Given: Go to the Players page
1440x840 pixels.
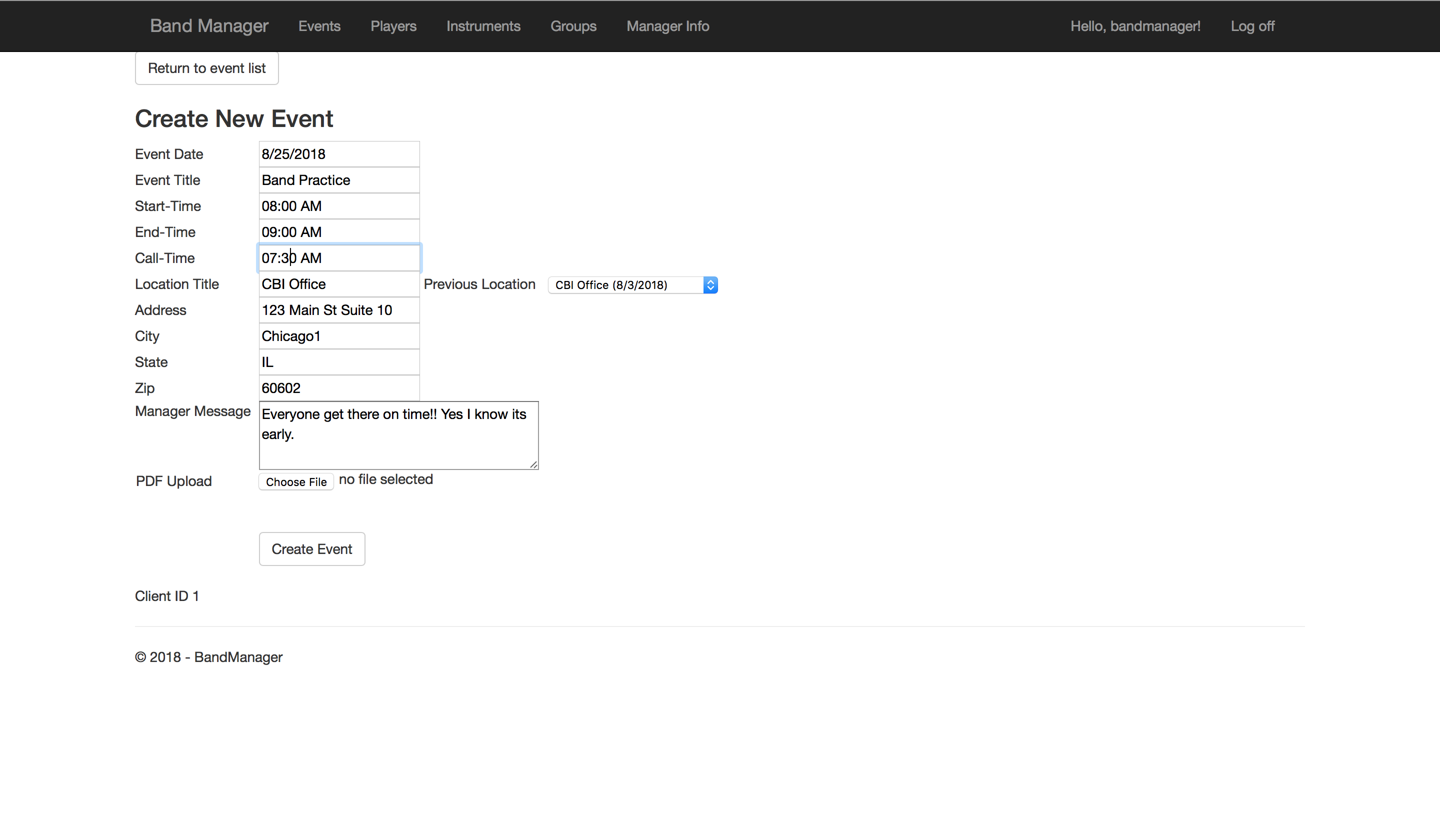Looking at the screenshot, I should (x=393, y=26).
